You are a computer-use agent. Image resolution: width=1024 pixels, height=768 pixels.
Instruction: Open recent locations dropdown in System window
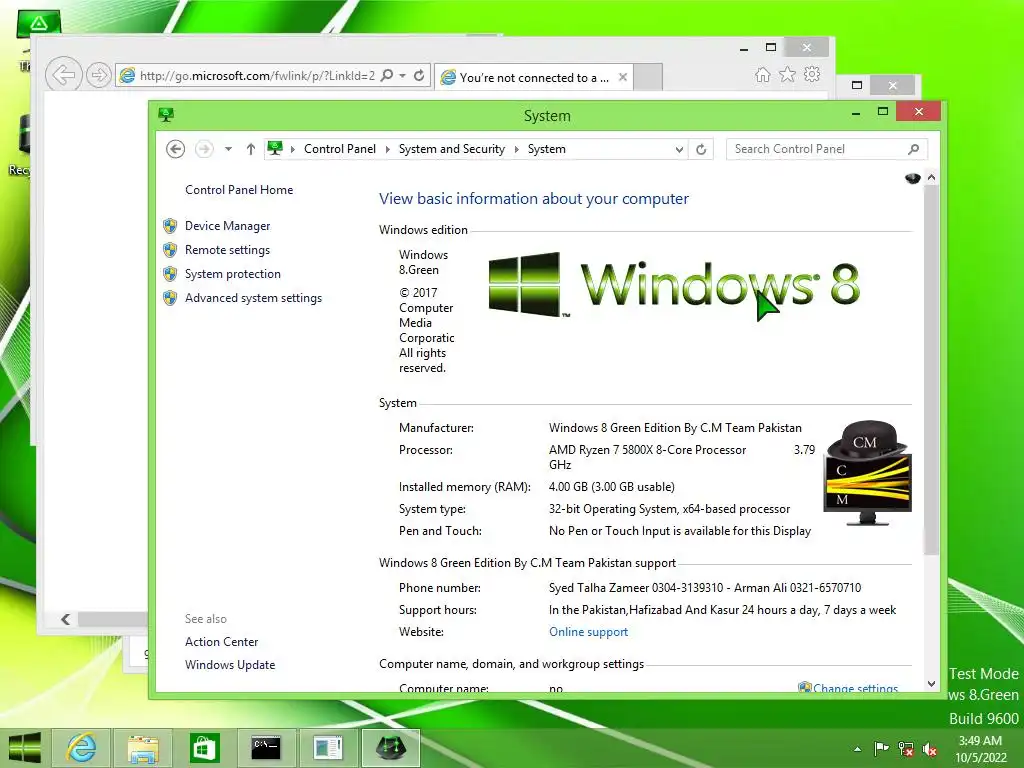(x=228, y=149)
